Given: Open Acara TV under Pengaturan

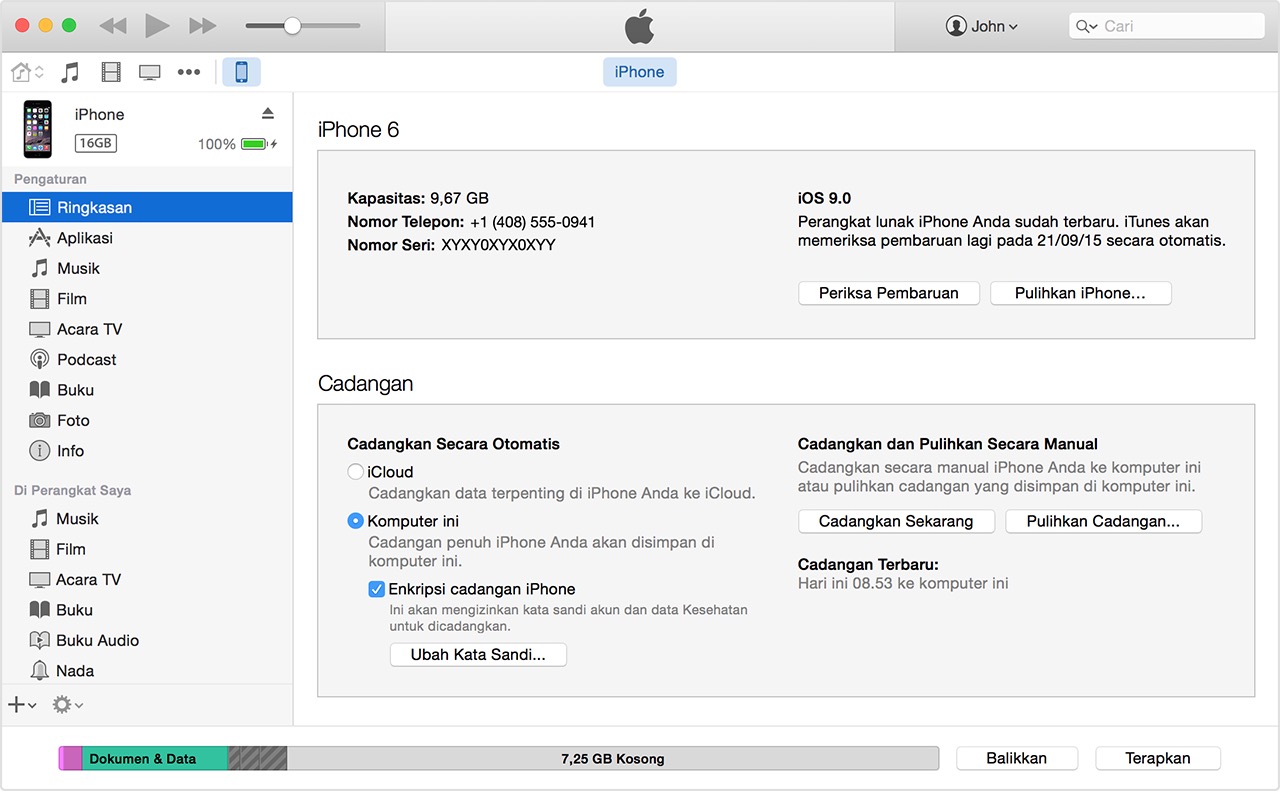Looking at the screenshot, I should pyautogui.click(x=147, y=329).
